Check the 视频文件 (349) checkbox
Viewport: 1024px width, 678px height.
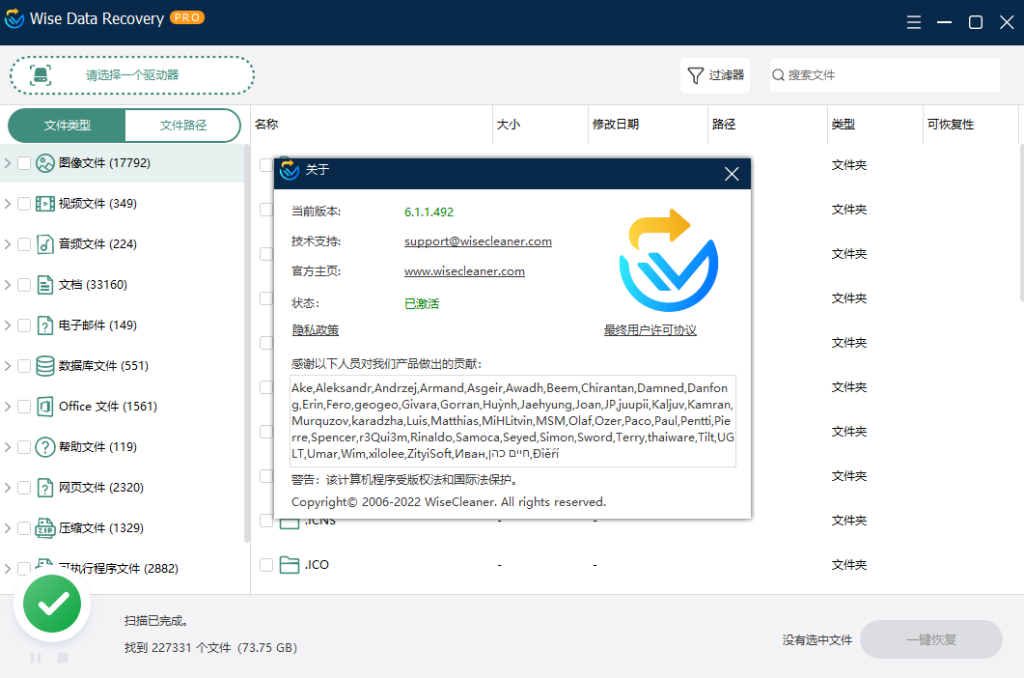pos(24,204)
